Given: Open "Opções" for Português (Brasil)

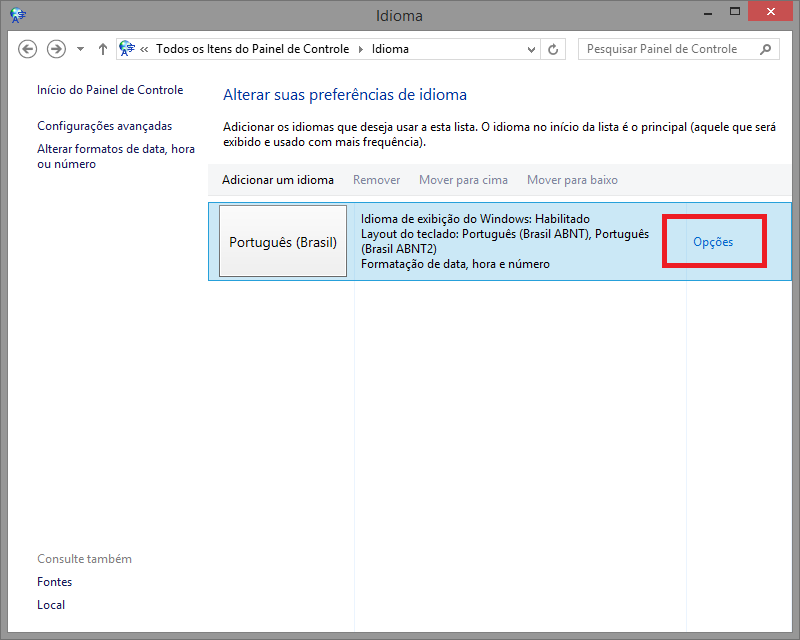Looking at the screenshot, I should [713, 240].
